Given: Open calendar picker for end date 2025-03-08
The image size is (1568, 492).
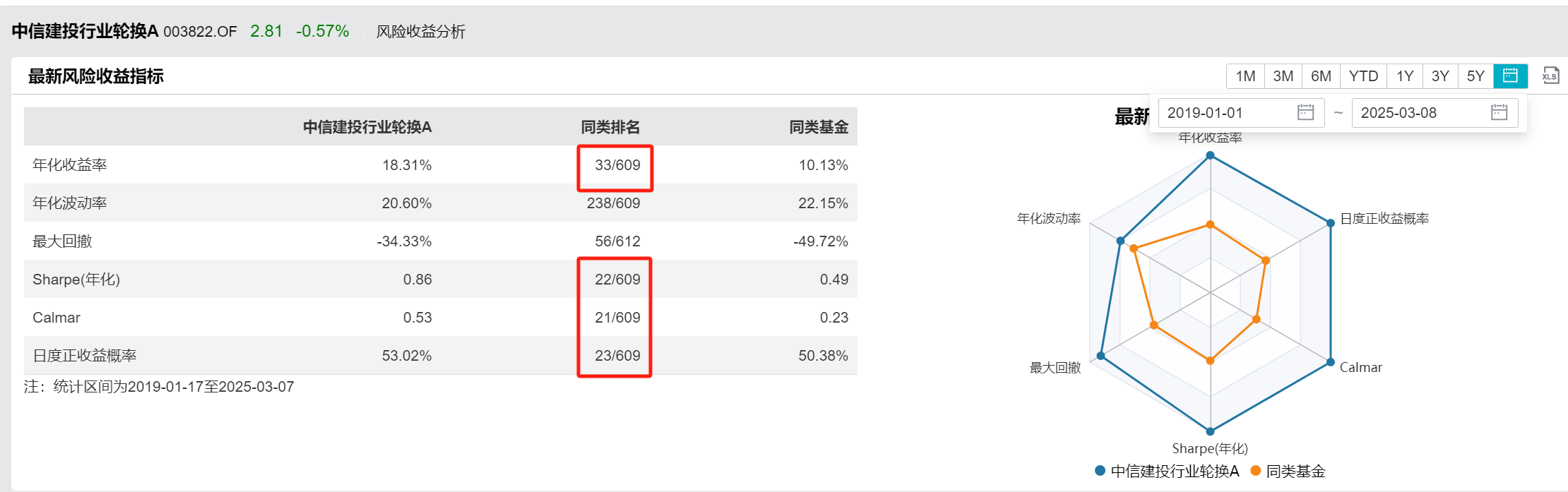Looking at the screenshot, I should click(1499, 112).
